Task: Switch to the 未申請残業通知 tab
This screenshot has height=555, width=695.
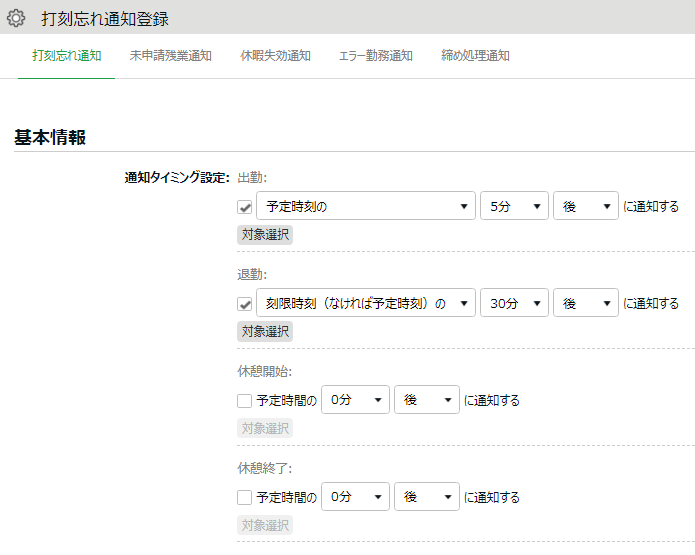Action: click(x=170, y=56)
